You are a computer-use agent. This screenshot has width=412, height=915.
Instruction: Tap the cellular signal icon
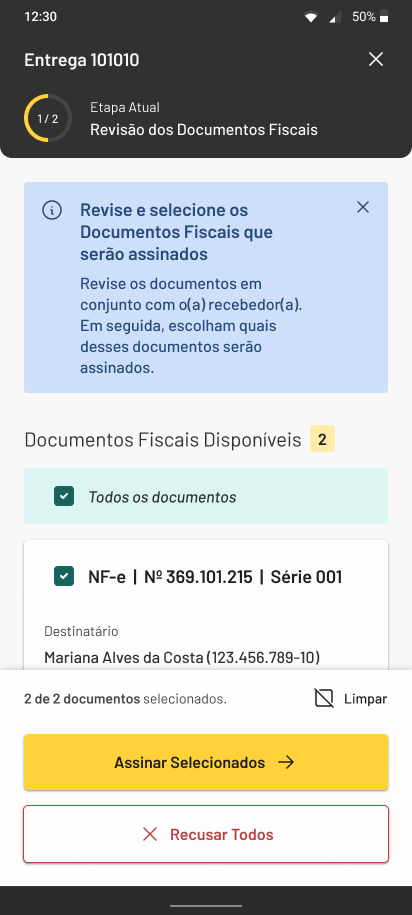(x=335, y=18)
